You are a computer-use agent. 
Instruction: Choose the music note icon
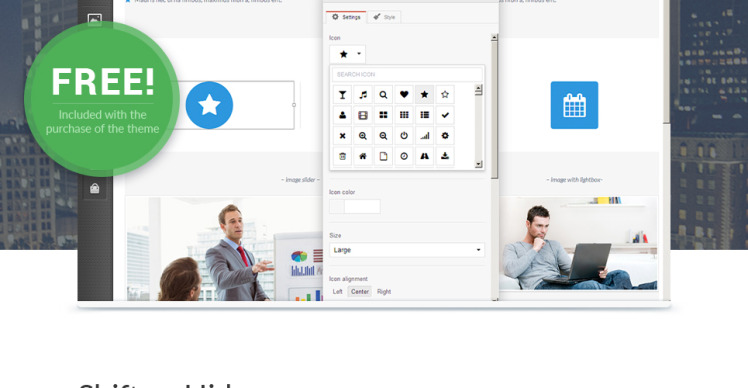coord(363,94)
